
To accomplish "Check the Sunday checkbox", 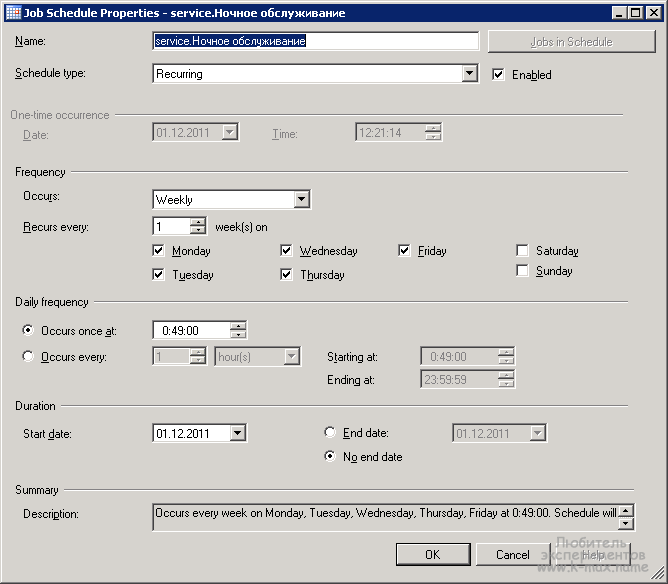I will pyautogui.click(x=522, y=270).
